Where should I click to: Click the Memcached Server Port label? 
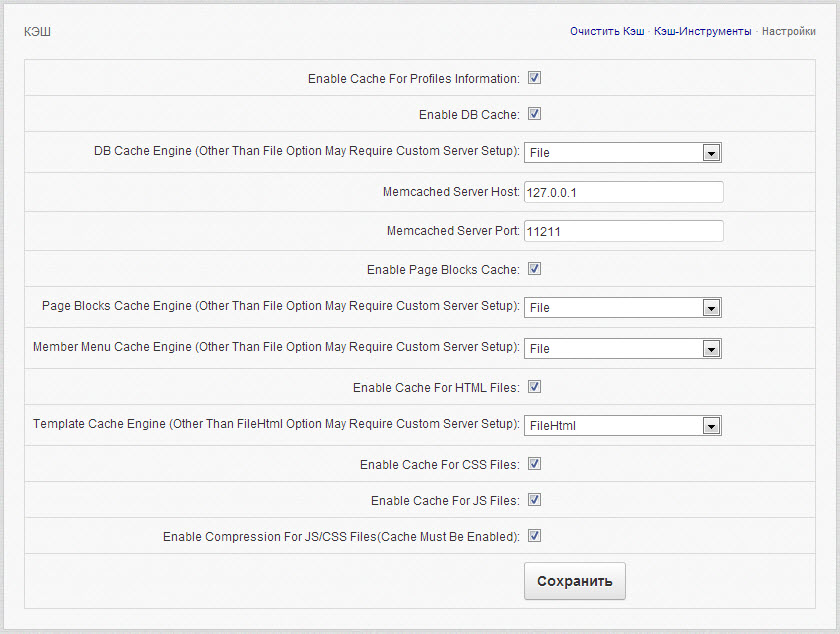click(x=452, y=231)
